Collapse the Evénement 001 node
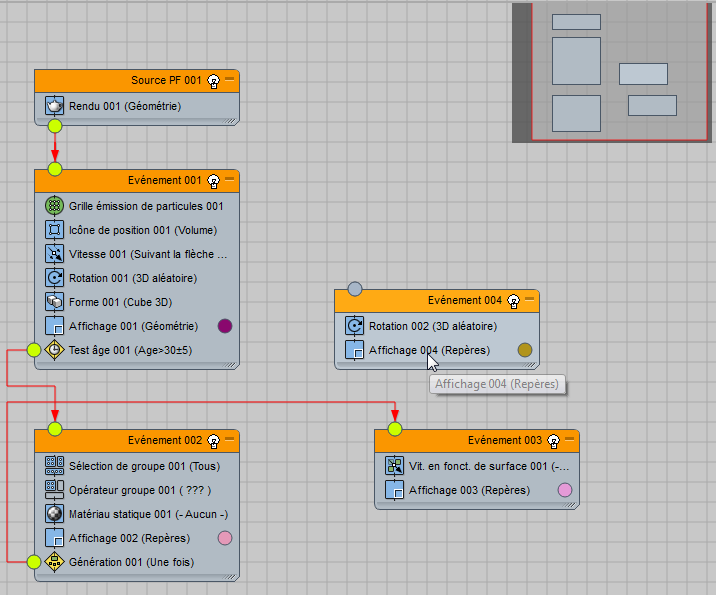Viewport: 716px width, 595px height. coord(229,179)
